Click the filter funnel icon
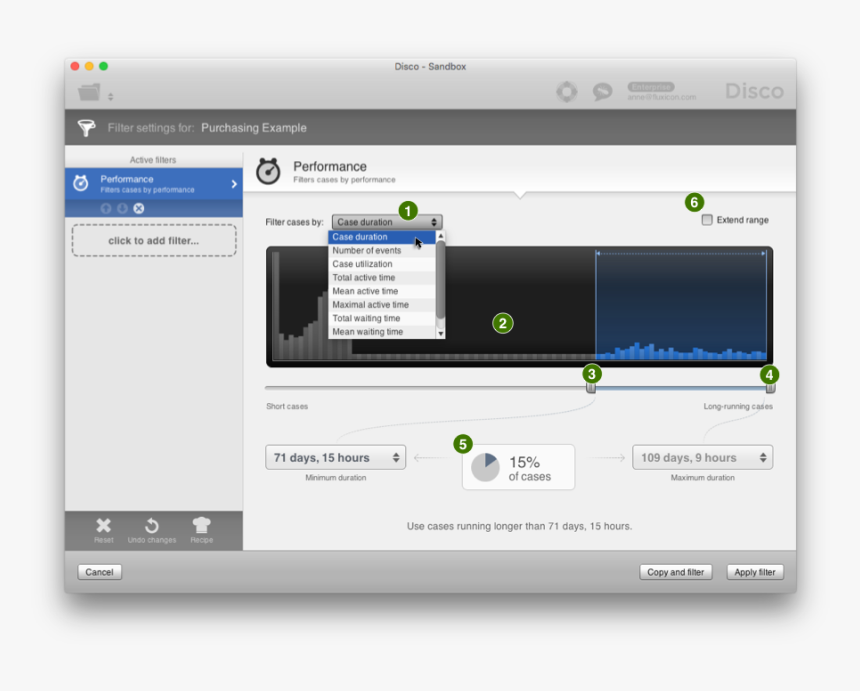The image size is (860, 691). [86, 128]
